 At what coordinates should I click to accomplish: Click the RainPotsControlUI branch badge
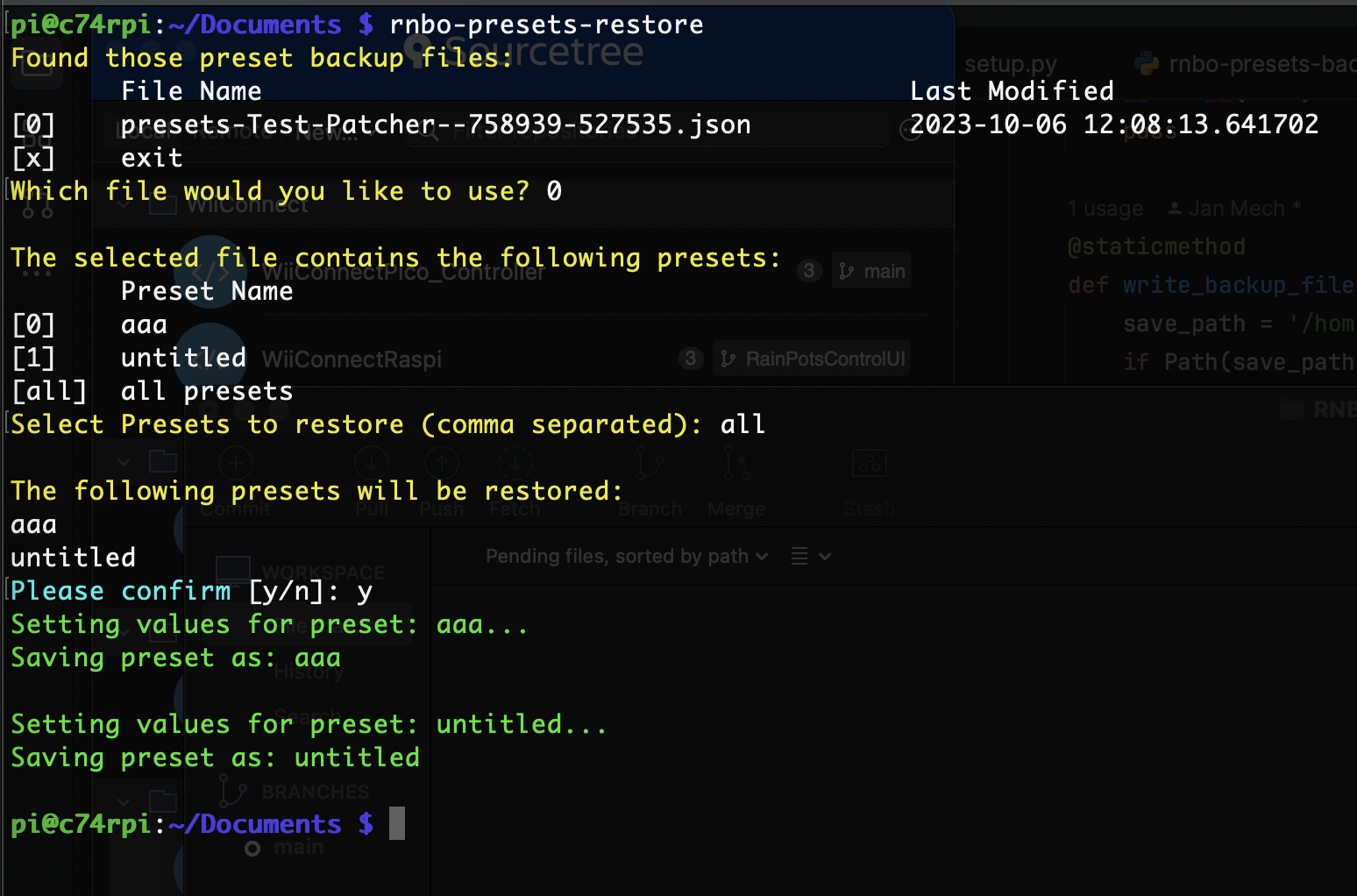[x=812, y=359]
